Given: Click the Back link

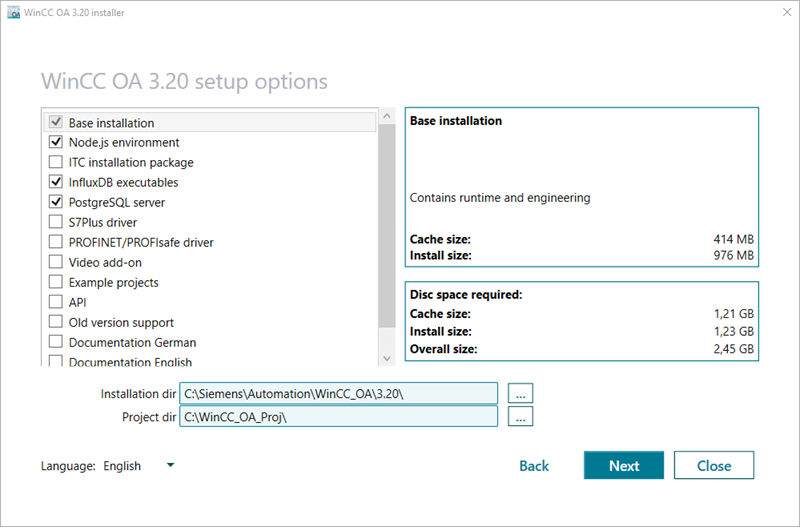Looking at the screenshot, I should [534, 466].
